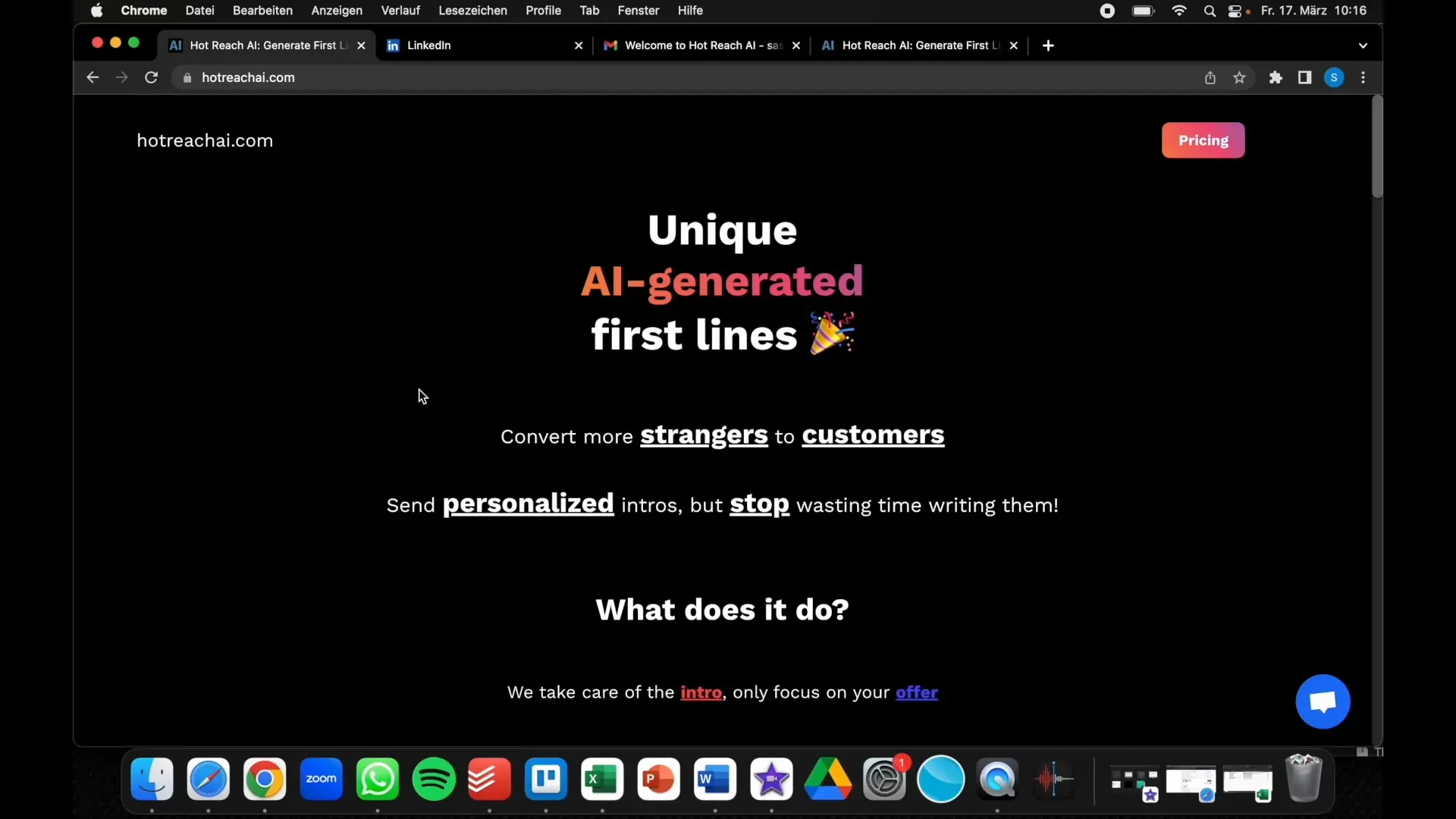Click the hotreachai.com site logo
This screenshot has height=819, width=1456.
tap(205, 140)
